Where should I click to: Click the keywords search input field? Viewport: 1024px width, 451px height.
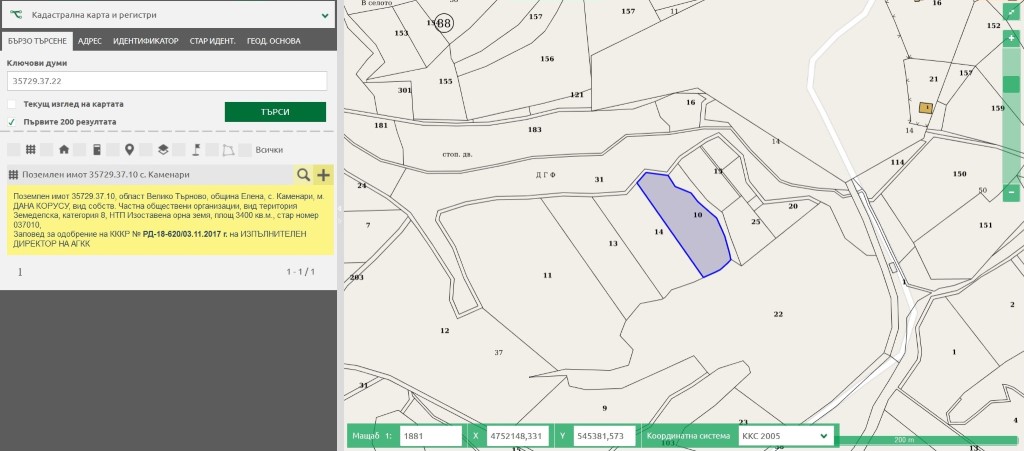click(167, 81)
